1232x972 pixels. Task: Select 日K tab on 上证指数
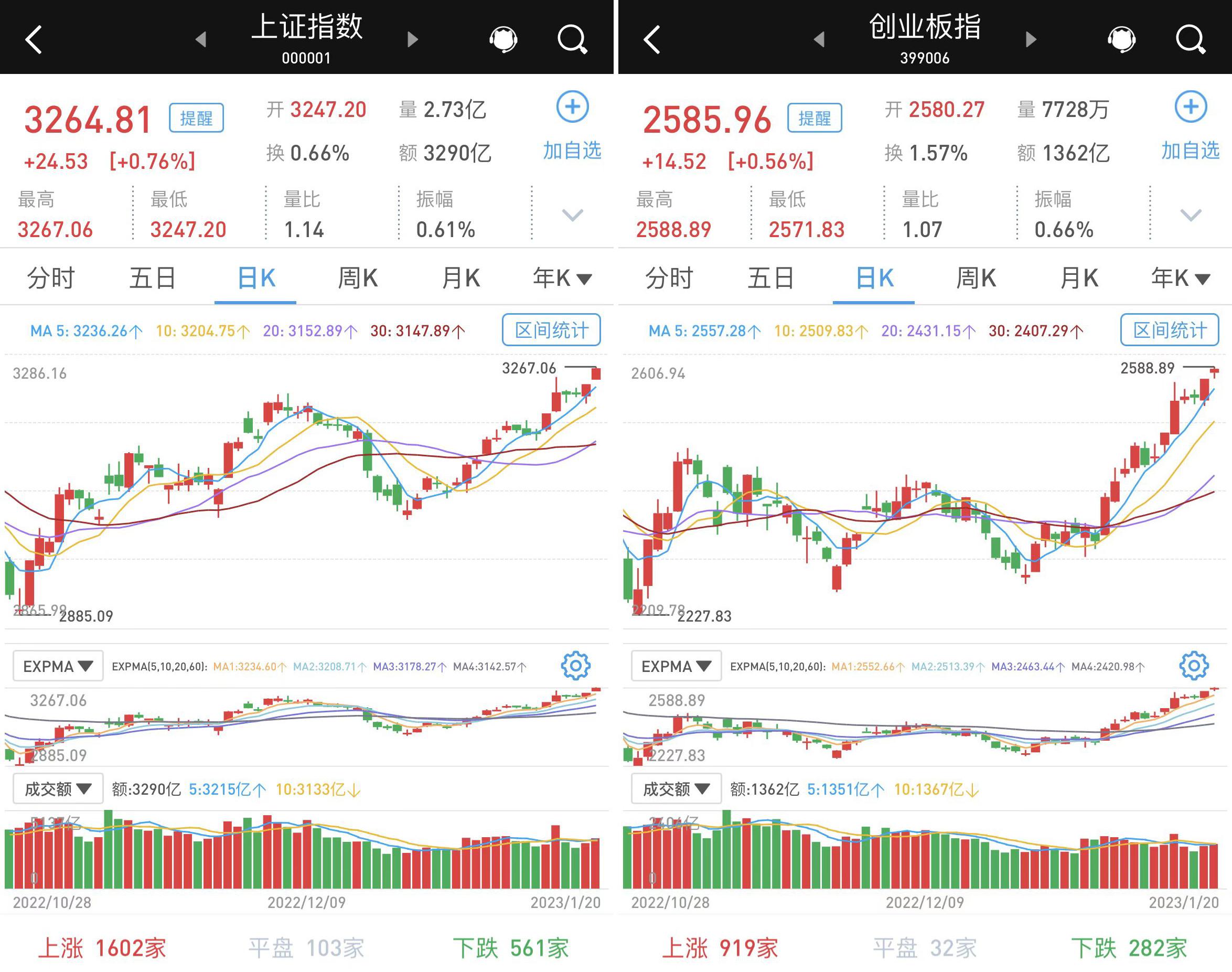pos(256,279)
